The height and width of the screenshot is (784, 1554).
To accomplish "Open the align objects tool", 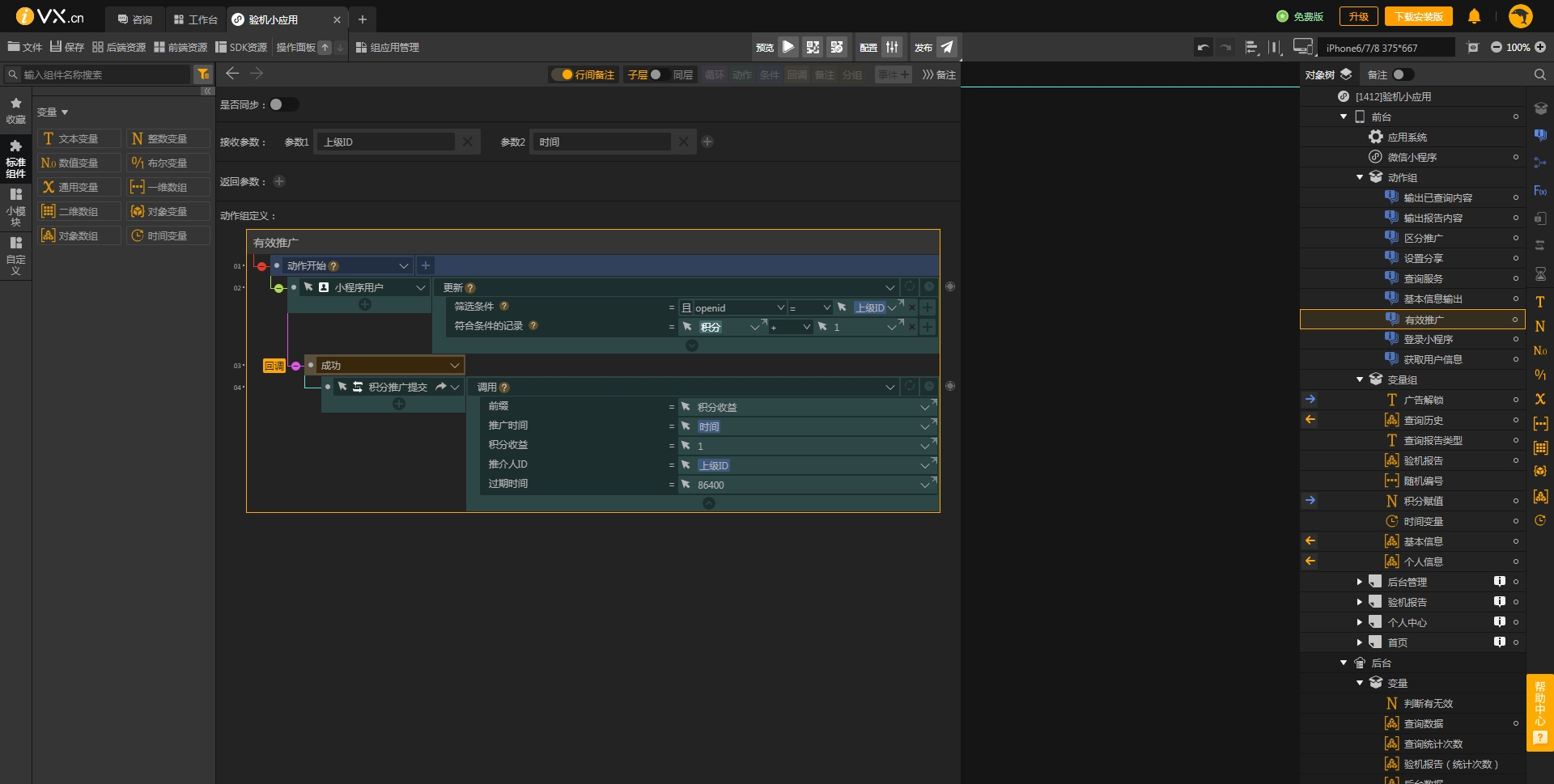I will [x=1251, y=47].
